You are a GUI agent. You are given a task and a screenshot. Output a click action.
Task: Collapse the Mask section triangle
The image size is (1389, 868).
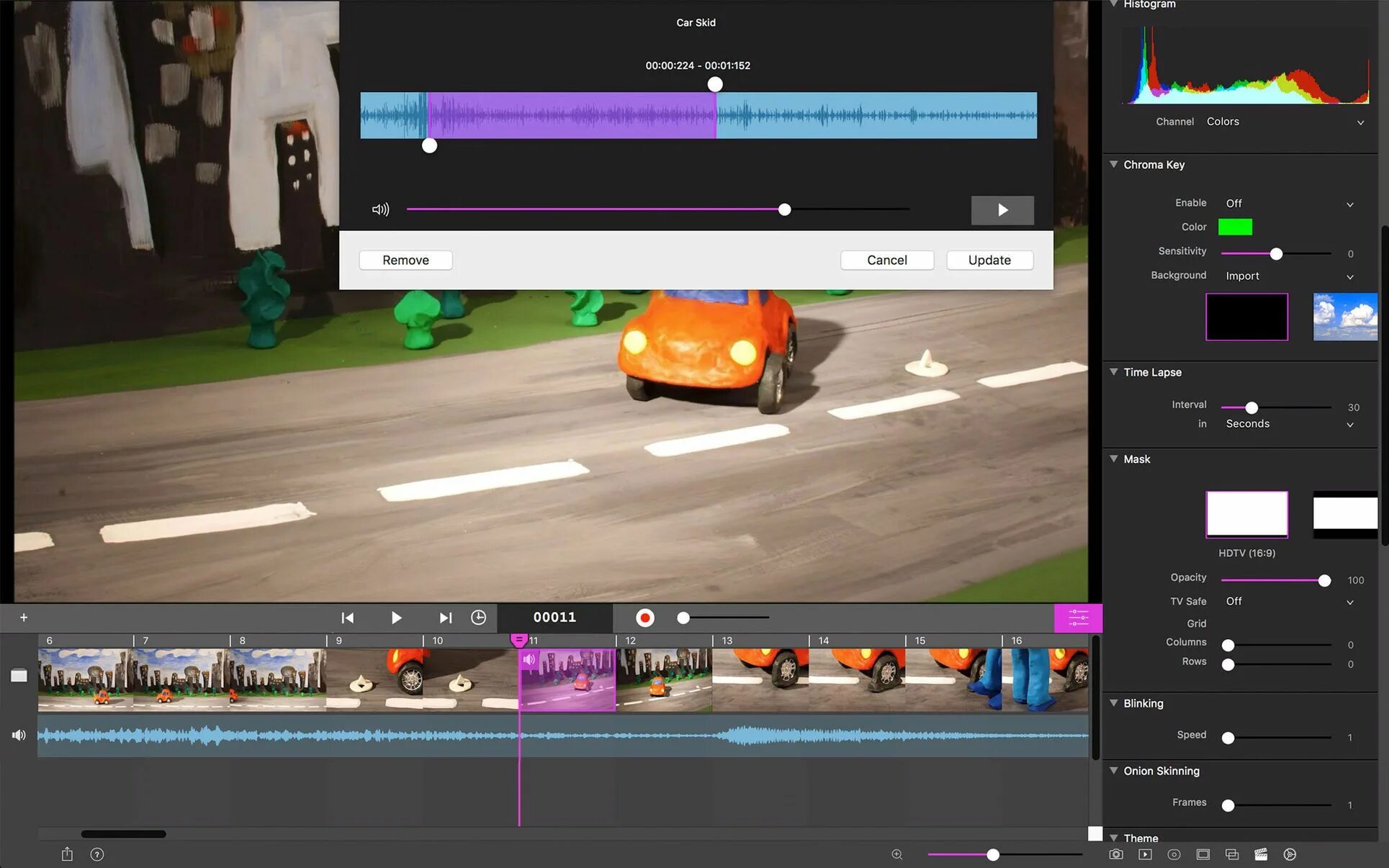pyautogui.click(x=1114, y=459)
